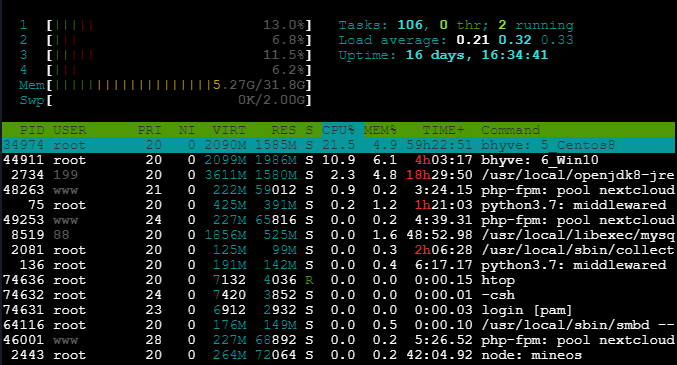Select the /usr/local/openjdk8-jre process row
677x365 pixels.
pyautogui.click(x=338, y=175)
